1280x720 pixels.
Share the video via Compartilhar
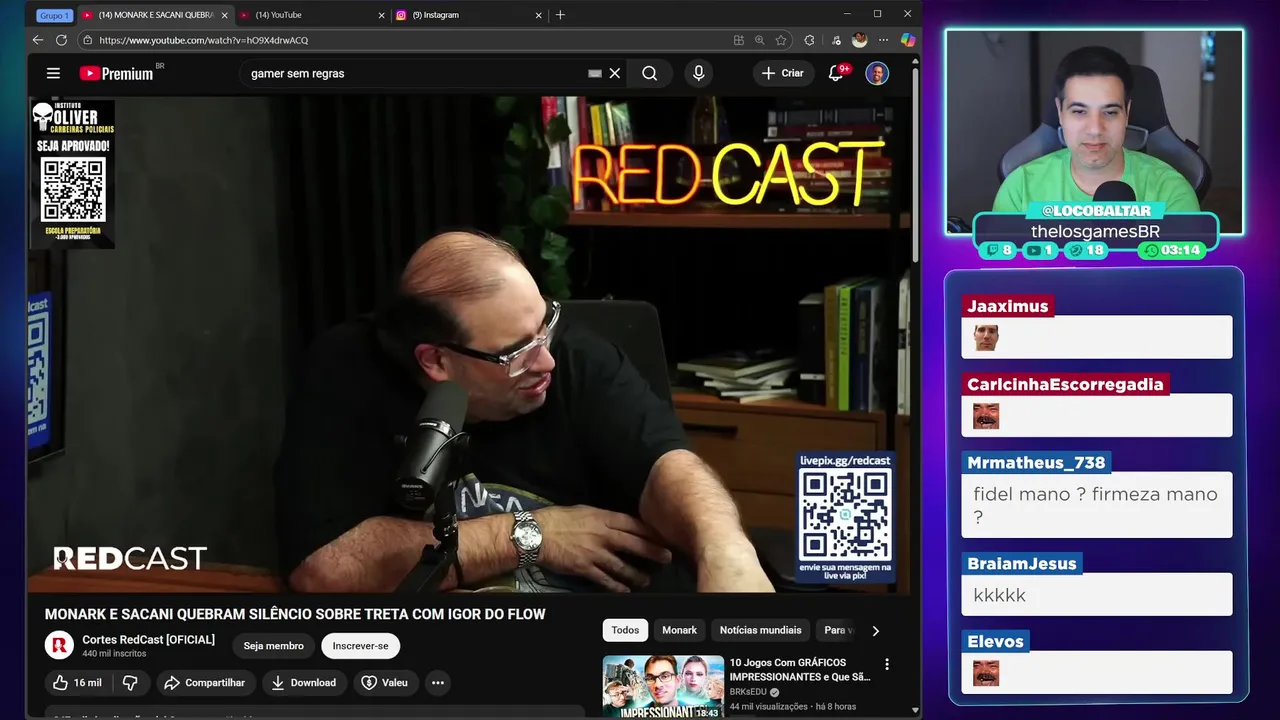204,683
